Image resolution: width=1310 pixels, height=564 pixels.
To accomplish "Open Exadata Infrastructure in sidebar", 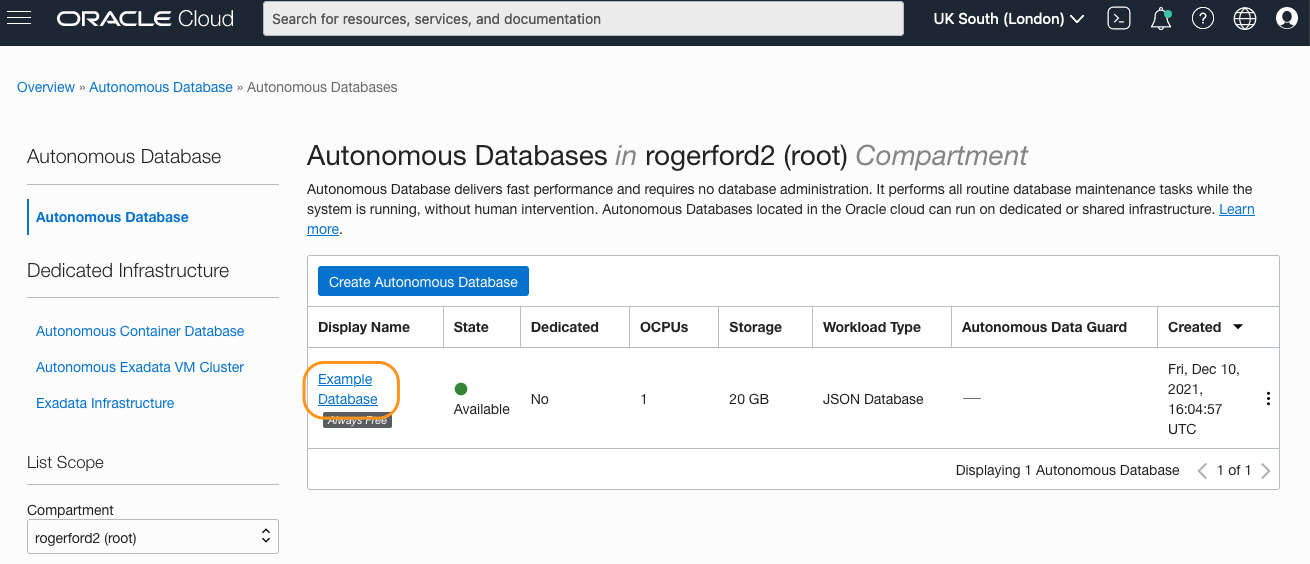I will (x=105, y=403).
